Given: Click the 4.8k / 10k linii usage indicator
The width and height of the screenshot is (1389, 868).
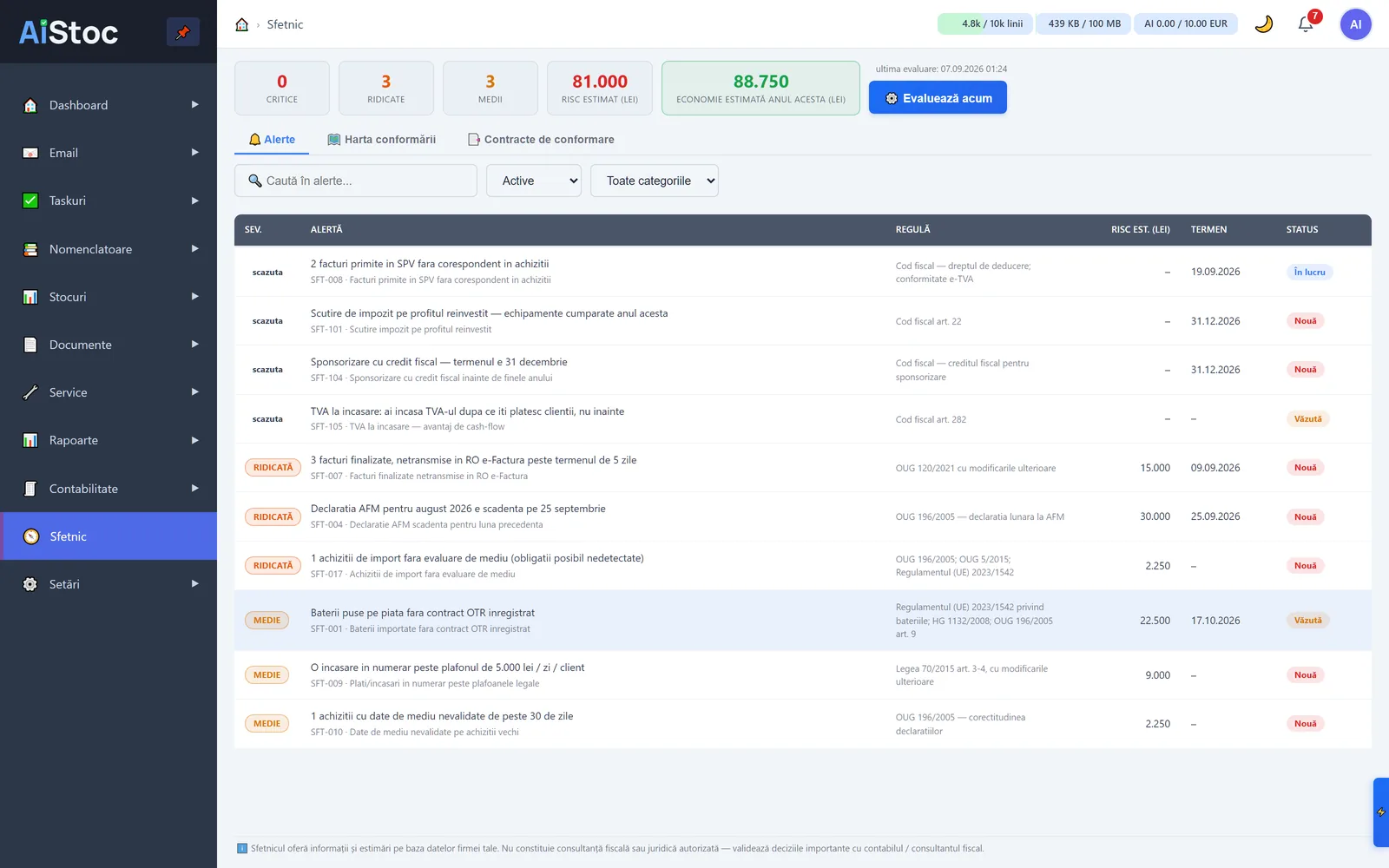Looking at the screenshot, I should point(984,24).
